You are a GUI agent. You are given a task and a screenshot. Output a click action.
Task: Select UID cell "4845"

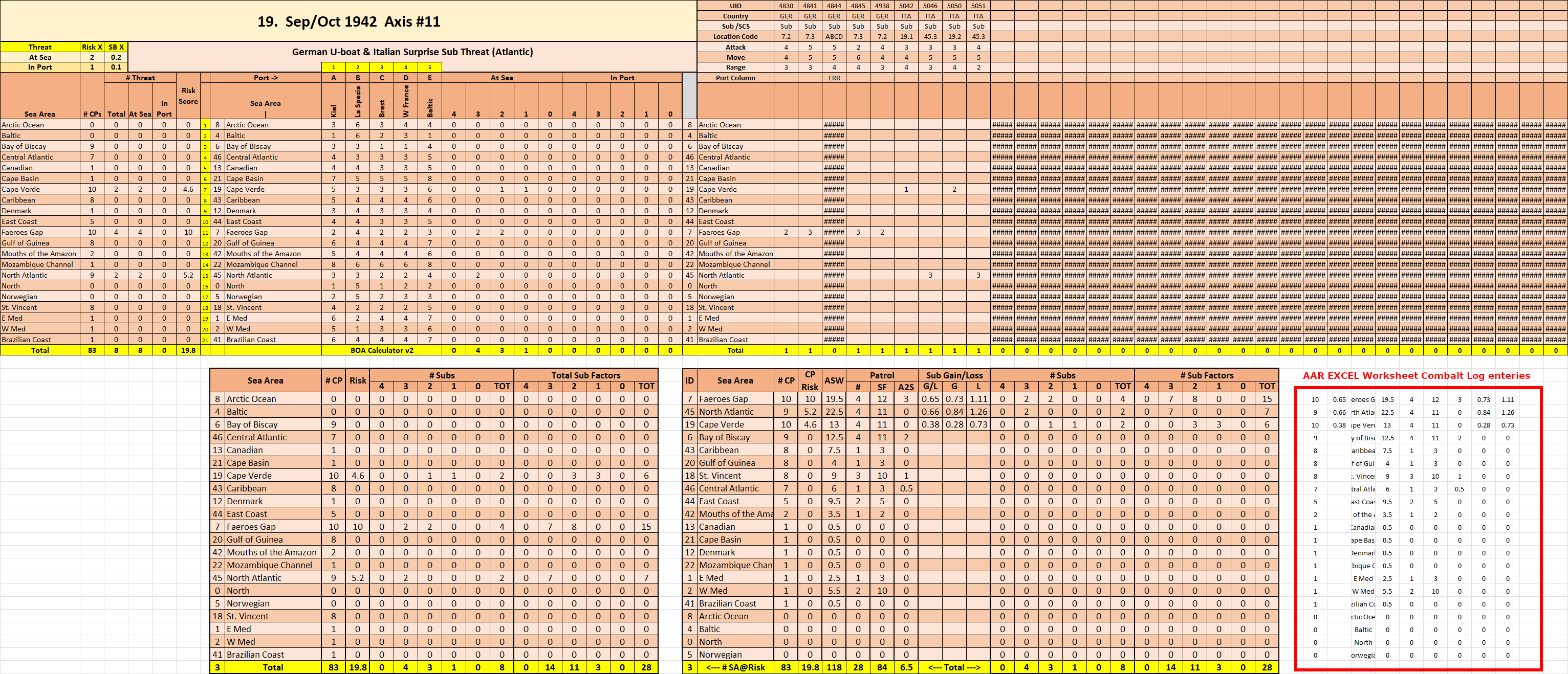[x=858, y=6]
